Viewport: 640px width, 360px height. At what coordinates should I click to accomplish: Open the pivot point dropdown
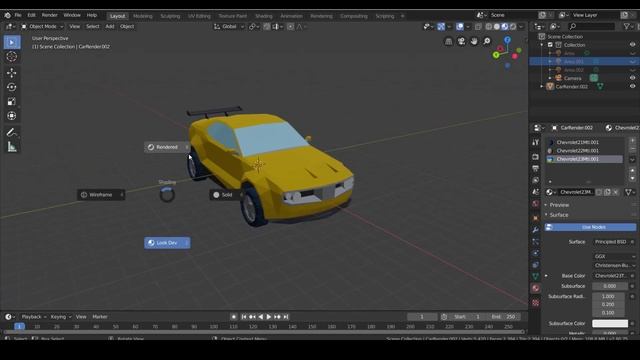coord(254,27)
